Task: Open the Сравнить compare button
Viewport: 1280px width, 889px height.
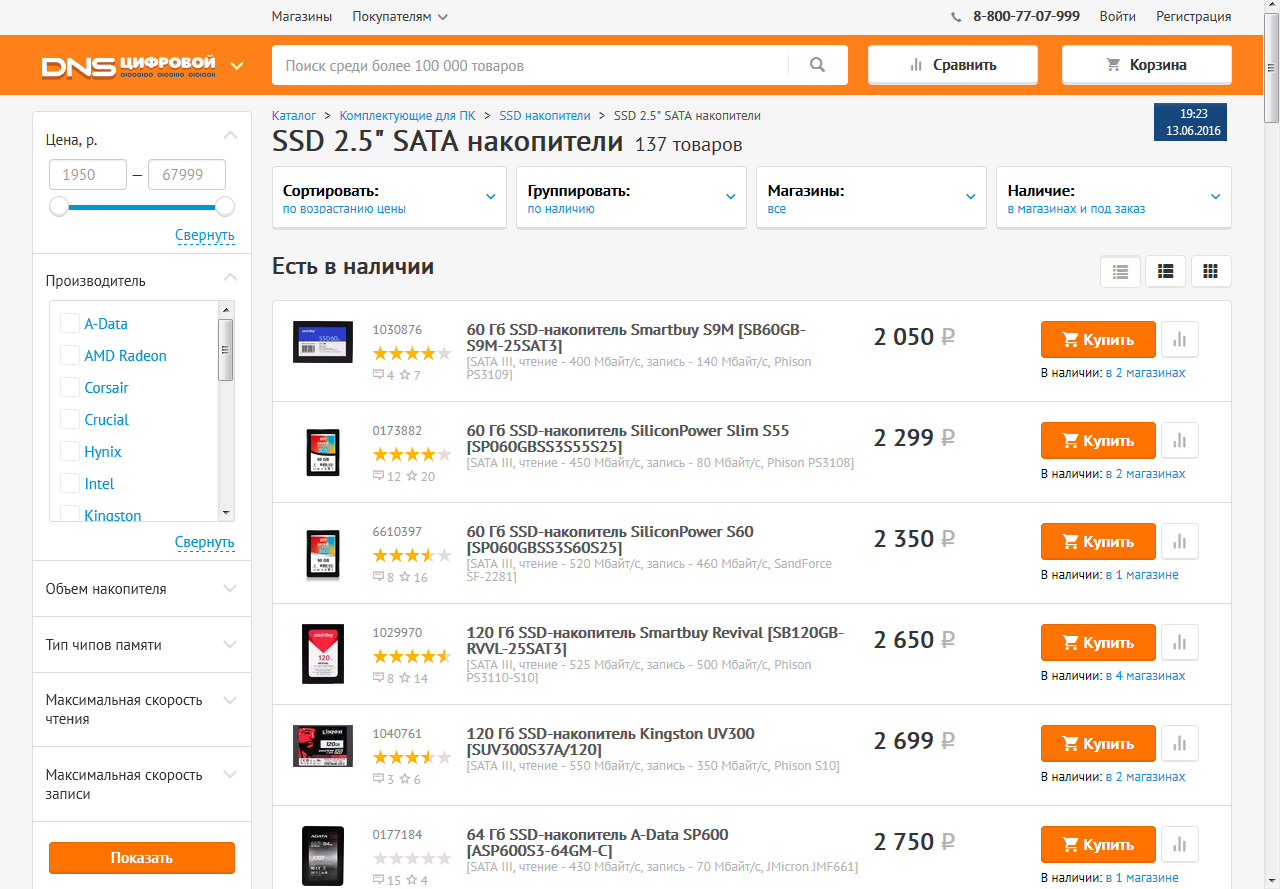Action: (953, 65)
